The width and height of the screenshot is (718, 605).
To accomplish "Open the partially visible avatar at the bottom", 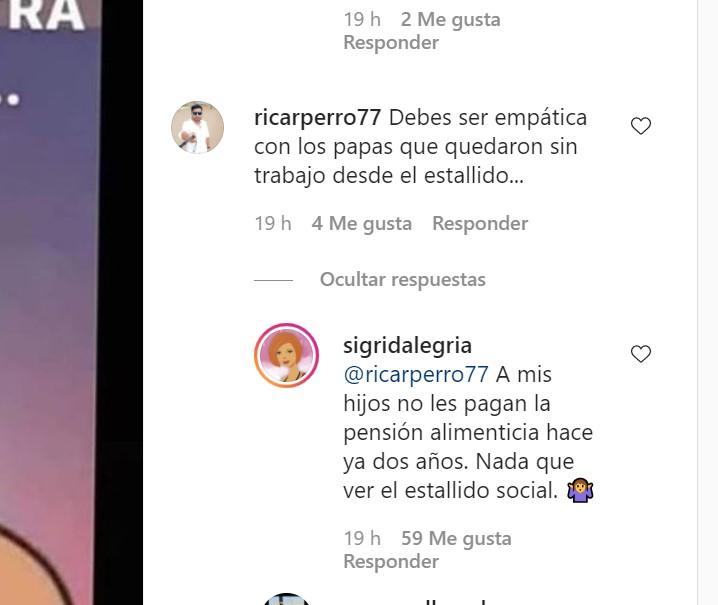I will click(x=287, y=599).
